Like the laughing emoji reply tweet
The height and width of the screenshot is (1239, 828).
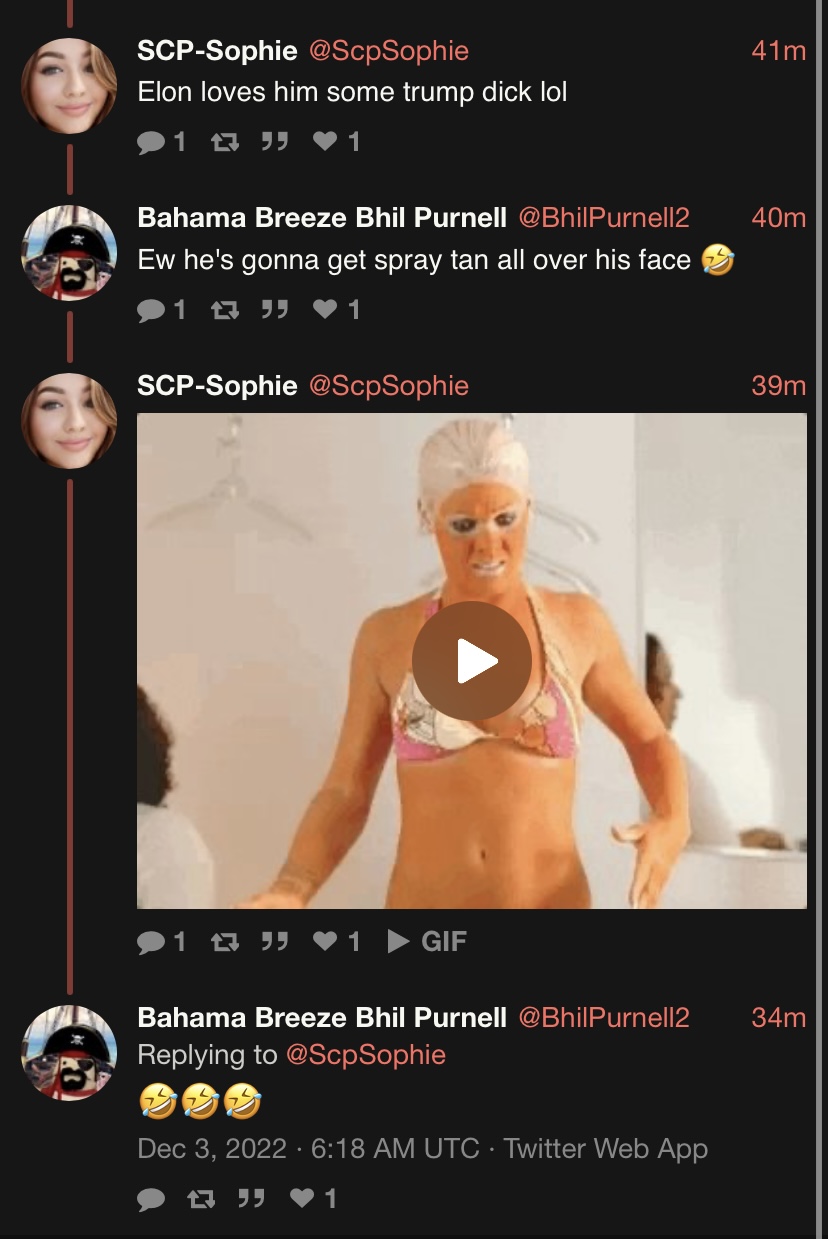pos(313,1197)
